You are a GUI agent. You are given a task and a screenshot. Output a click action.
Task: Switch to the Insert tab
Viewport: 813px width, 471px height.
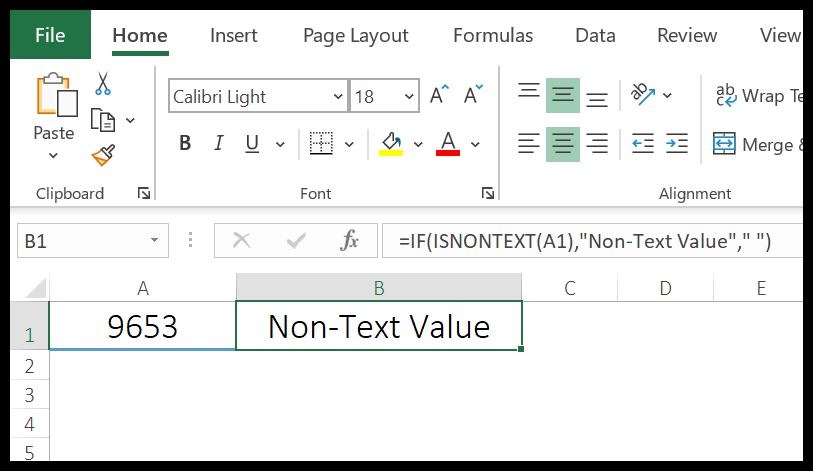[233, 35]
